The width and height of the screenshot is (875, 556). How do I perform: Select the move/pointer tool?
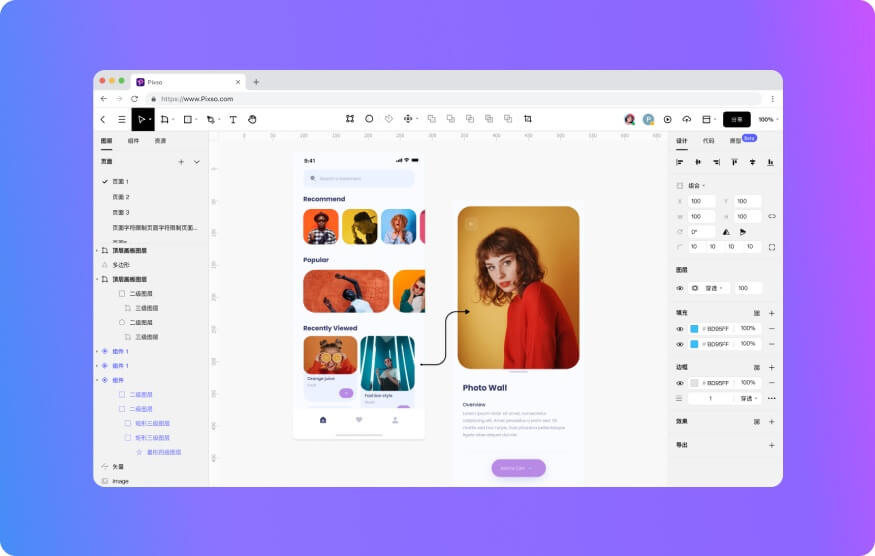click(143, 119)
